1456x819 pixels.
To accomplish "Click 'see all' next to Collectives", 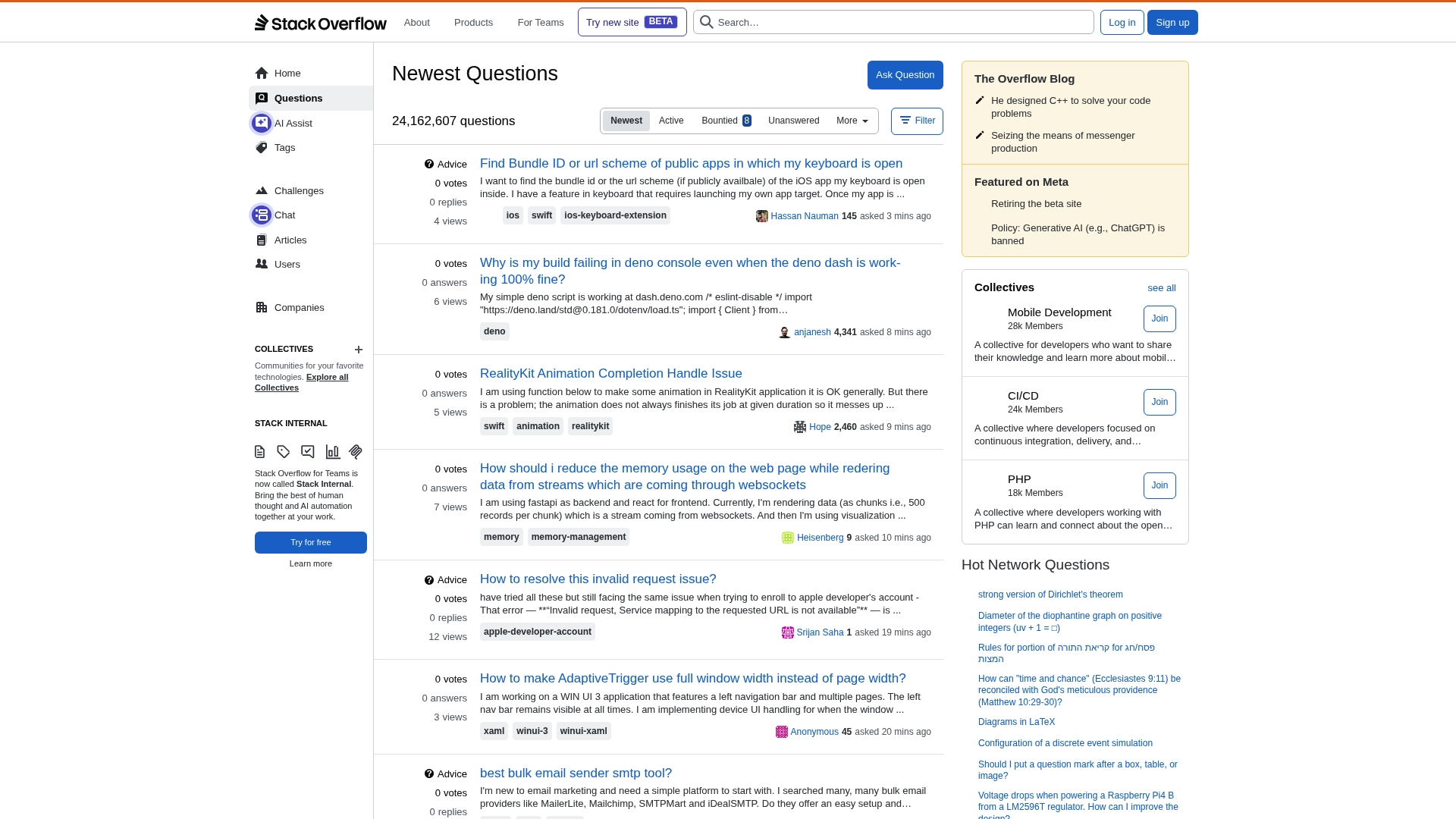I will tap(1161, 288).
